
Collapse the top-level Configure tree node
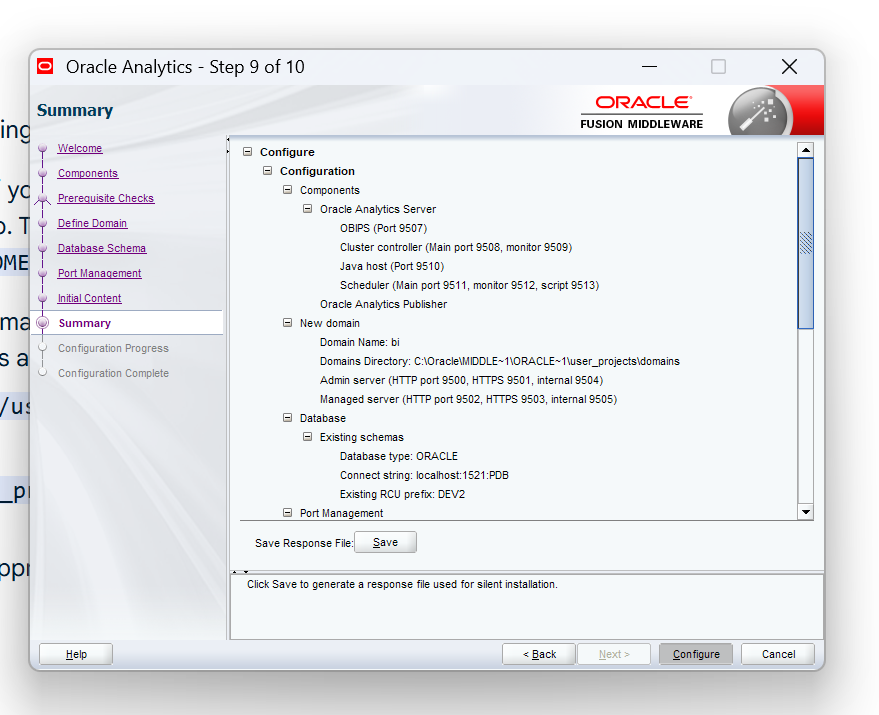click(x=247, y=151)
